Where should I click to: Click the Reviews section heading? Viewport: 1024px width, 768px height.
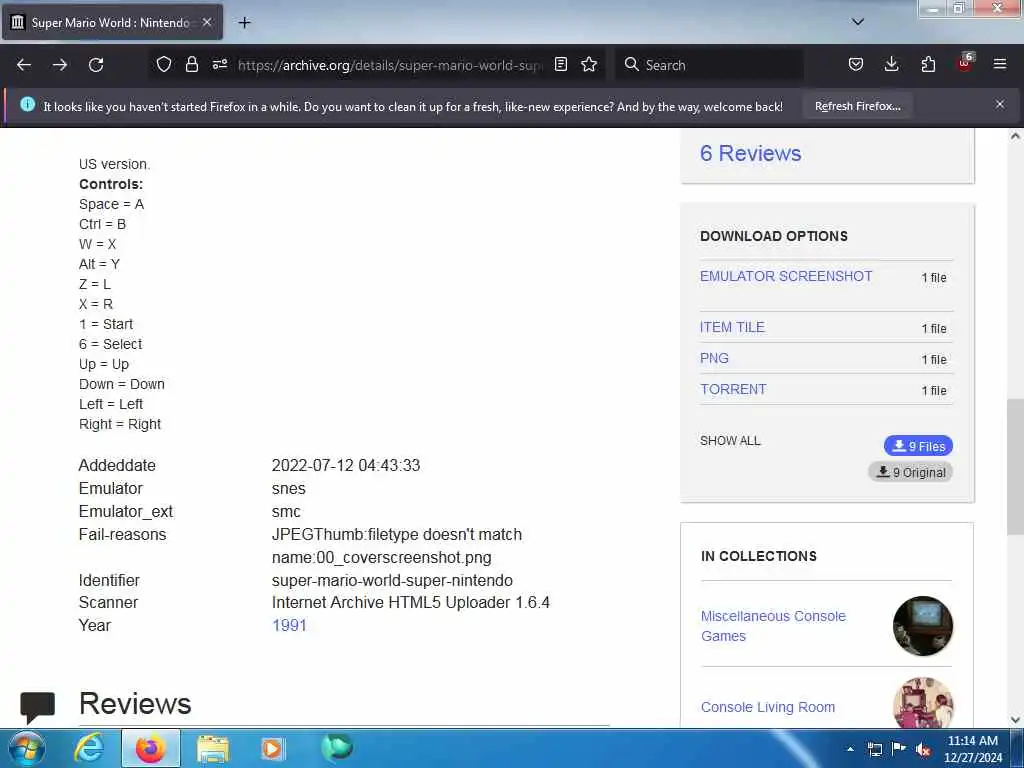coord(135,703)
